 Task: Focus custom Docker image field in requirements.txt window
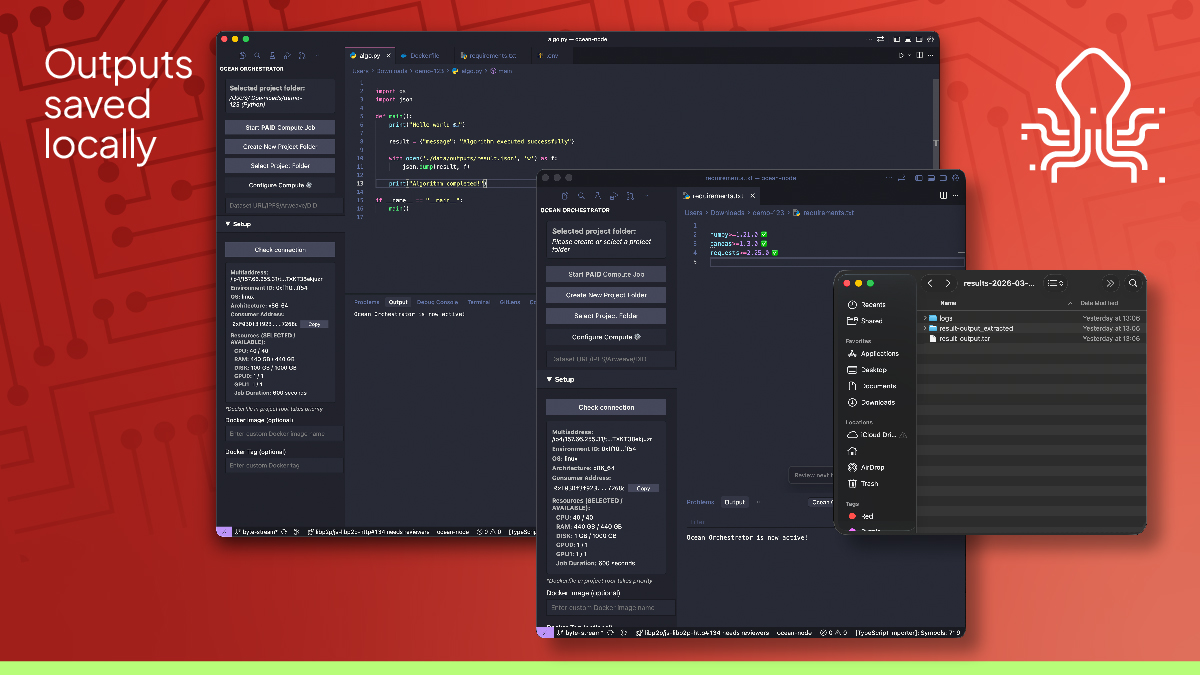pos(611,607)
